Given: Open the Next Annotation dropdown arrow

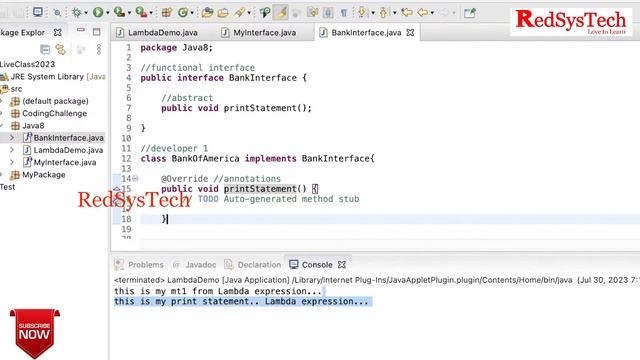Looking at the screenshot, I should [x=373, y=13].
